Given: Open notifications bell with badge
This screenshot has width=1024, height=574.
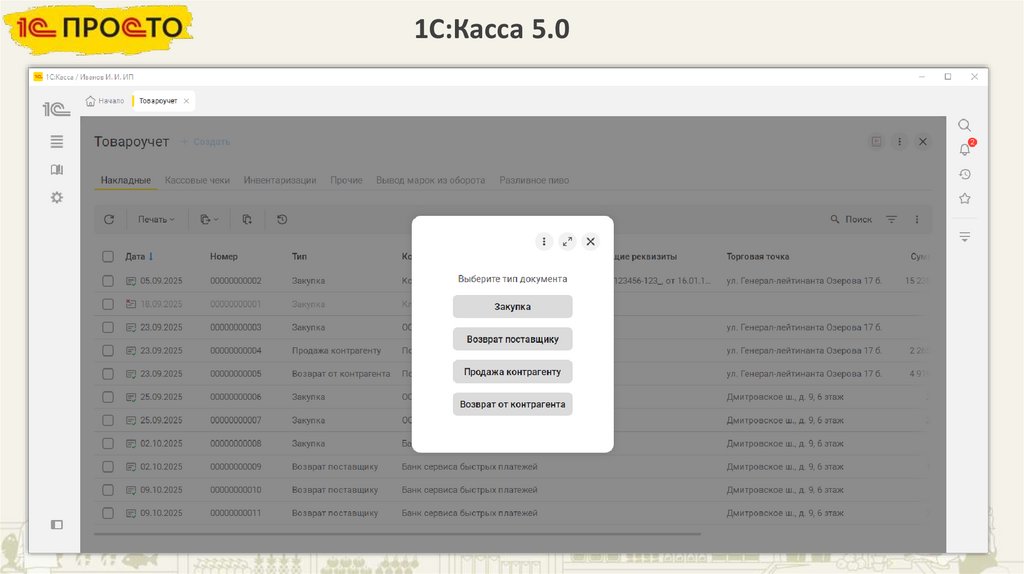Looking at the screenshot, I should click(965, 150).
